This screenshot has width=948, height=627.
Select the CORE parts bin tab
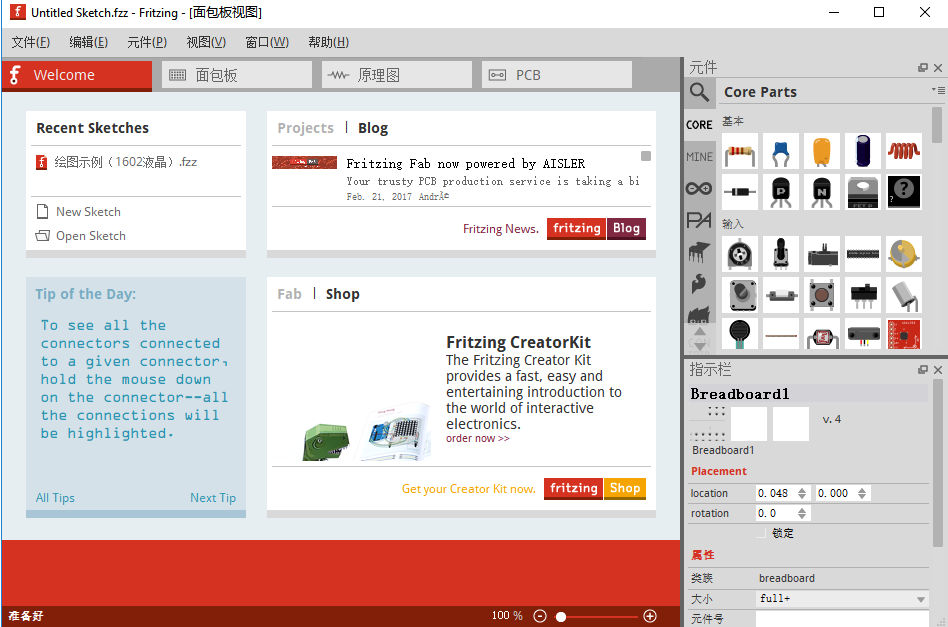coord(699,125)
